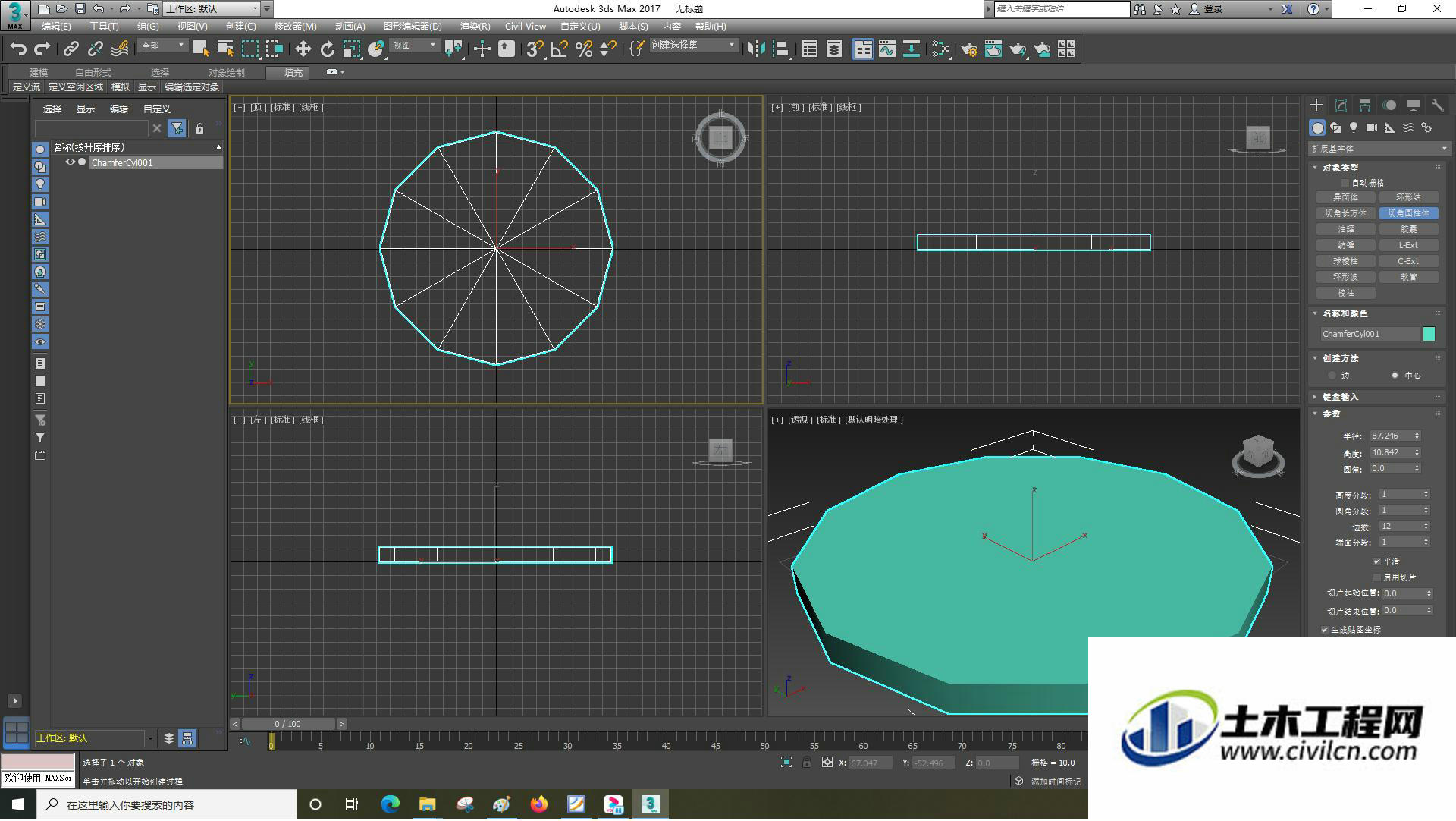Activate the Select and Link tool
This screenshot has height=821, width=1456.
coord(71,49)
